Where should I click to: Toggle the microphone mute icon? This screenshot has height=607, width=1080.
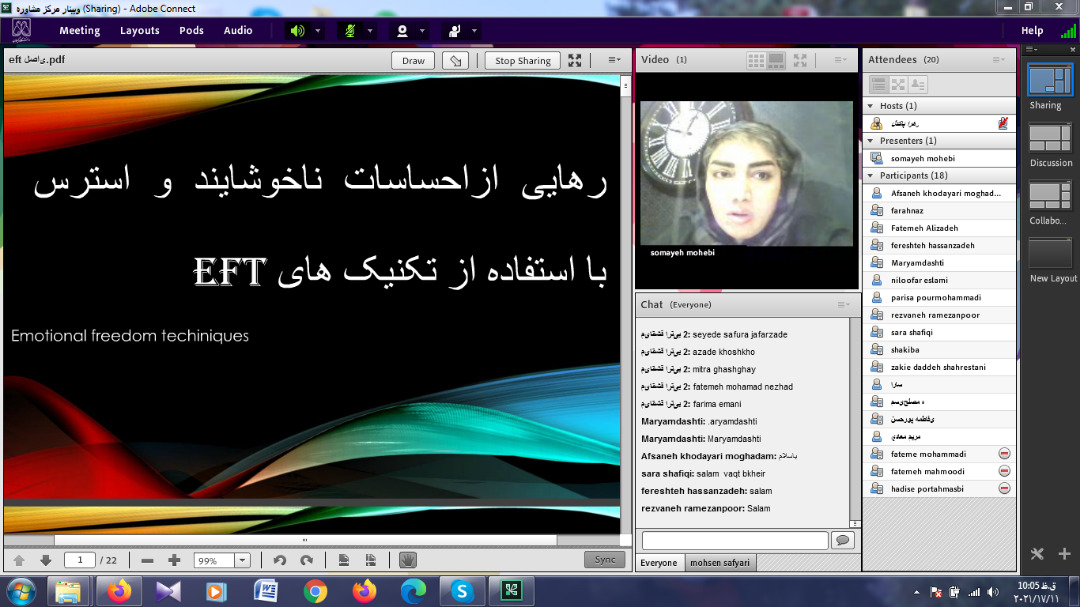350,31
